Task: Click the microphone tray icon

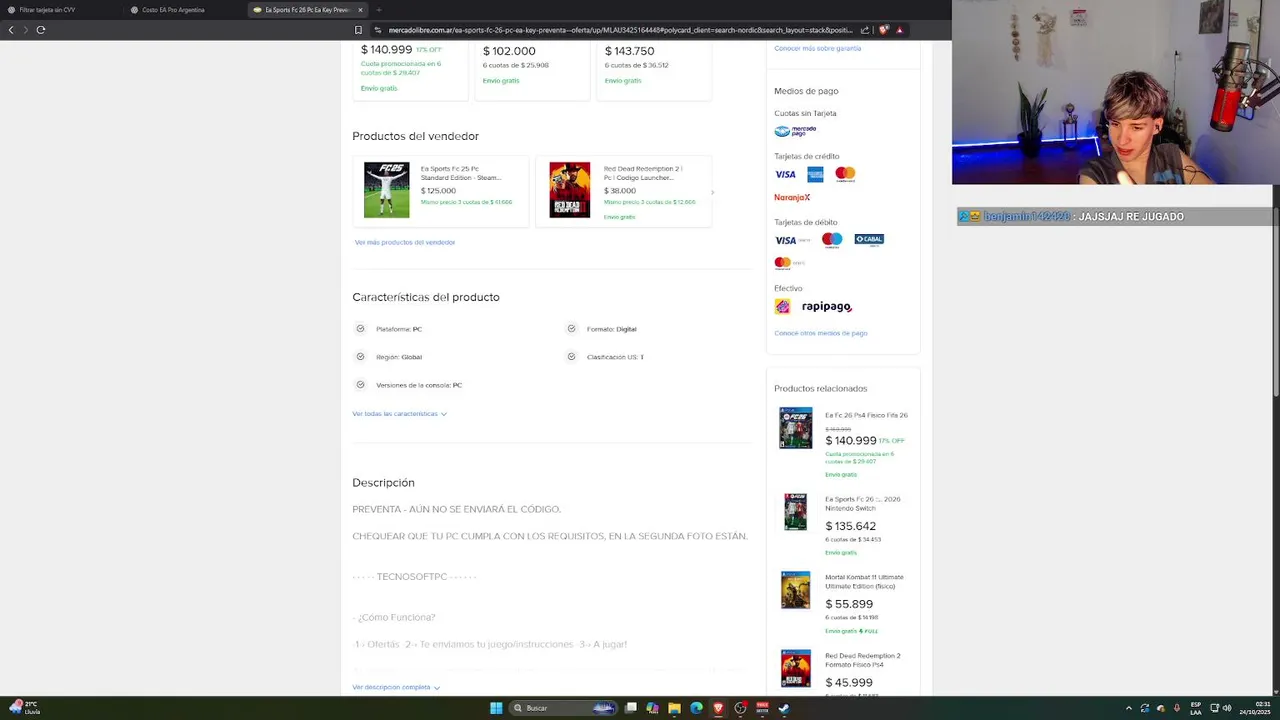Action: pyautogui.click(x=1177, y=708)
